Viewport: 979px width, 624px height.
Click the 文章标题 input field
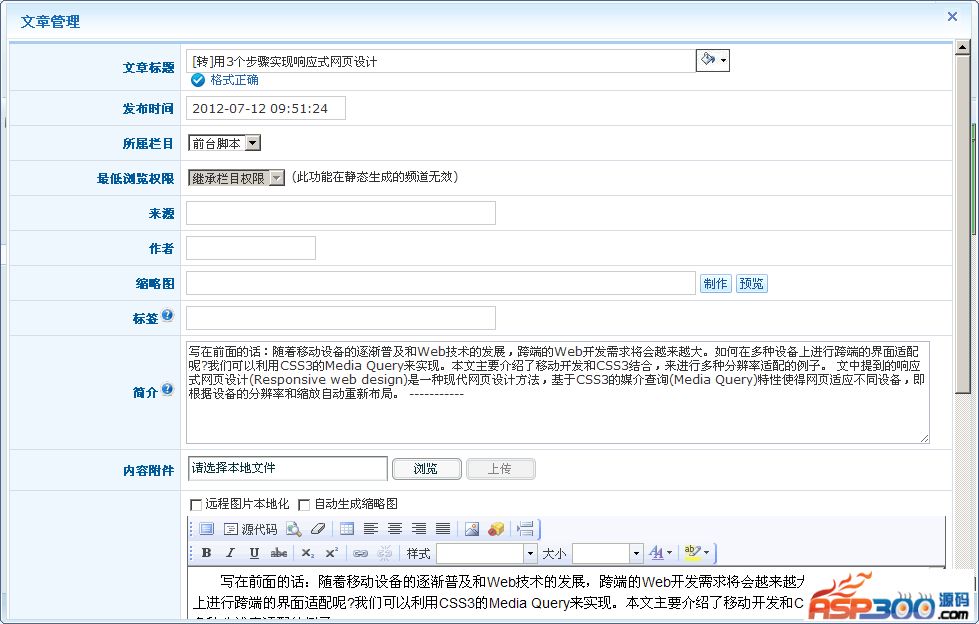click(x=441, y=61)
